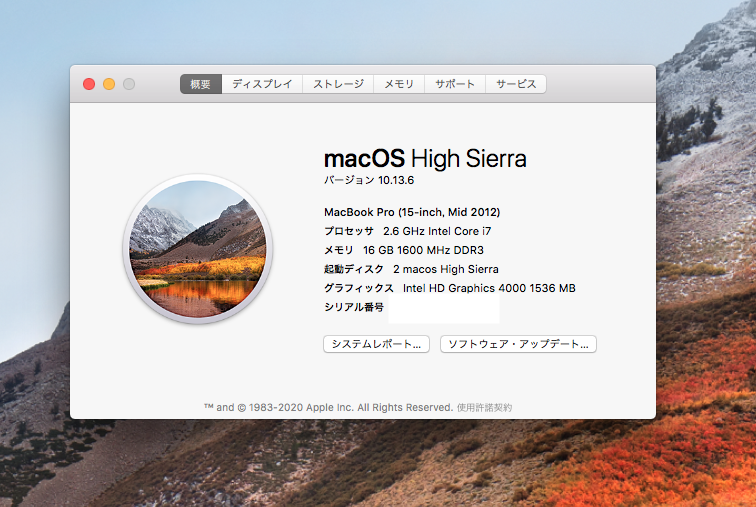The width and height of the screenshot is (756, 507).
Task: Click the macOS High Sierra title text
Action: point(425,159)
